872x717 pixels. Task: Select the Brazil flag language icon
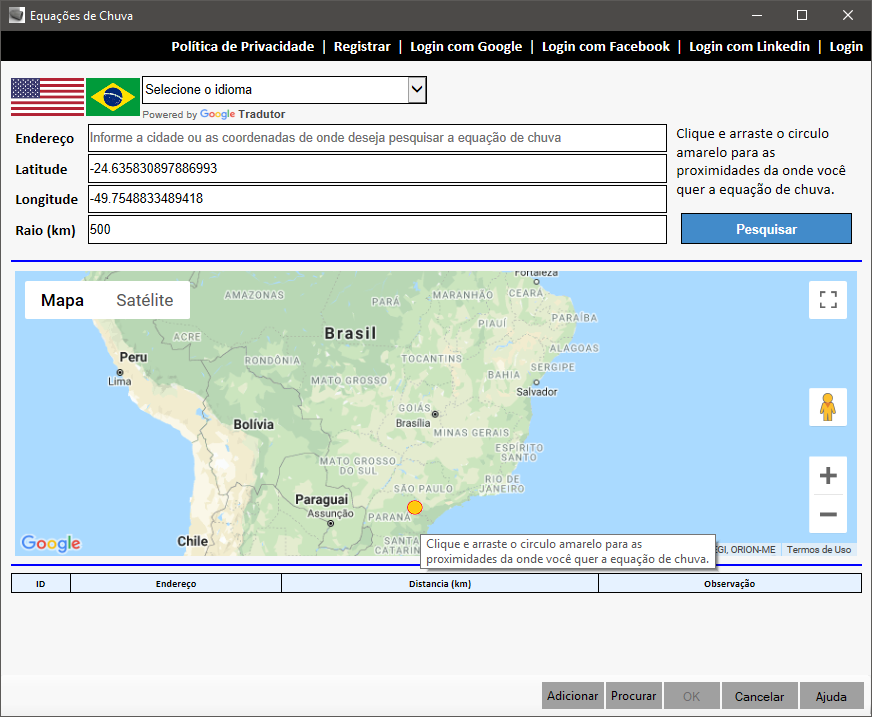[113, 97]
